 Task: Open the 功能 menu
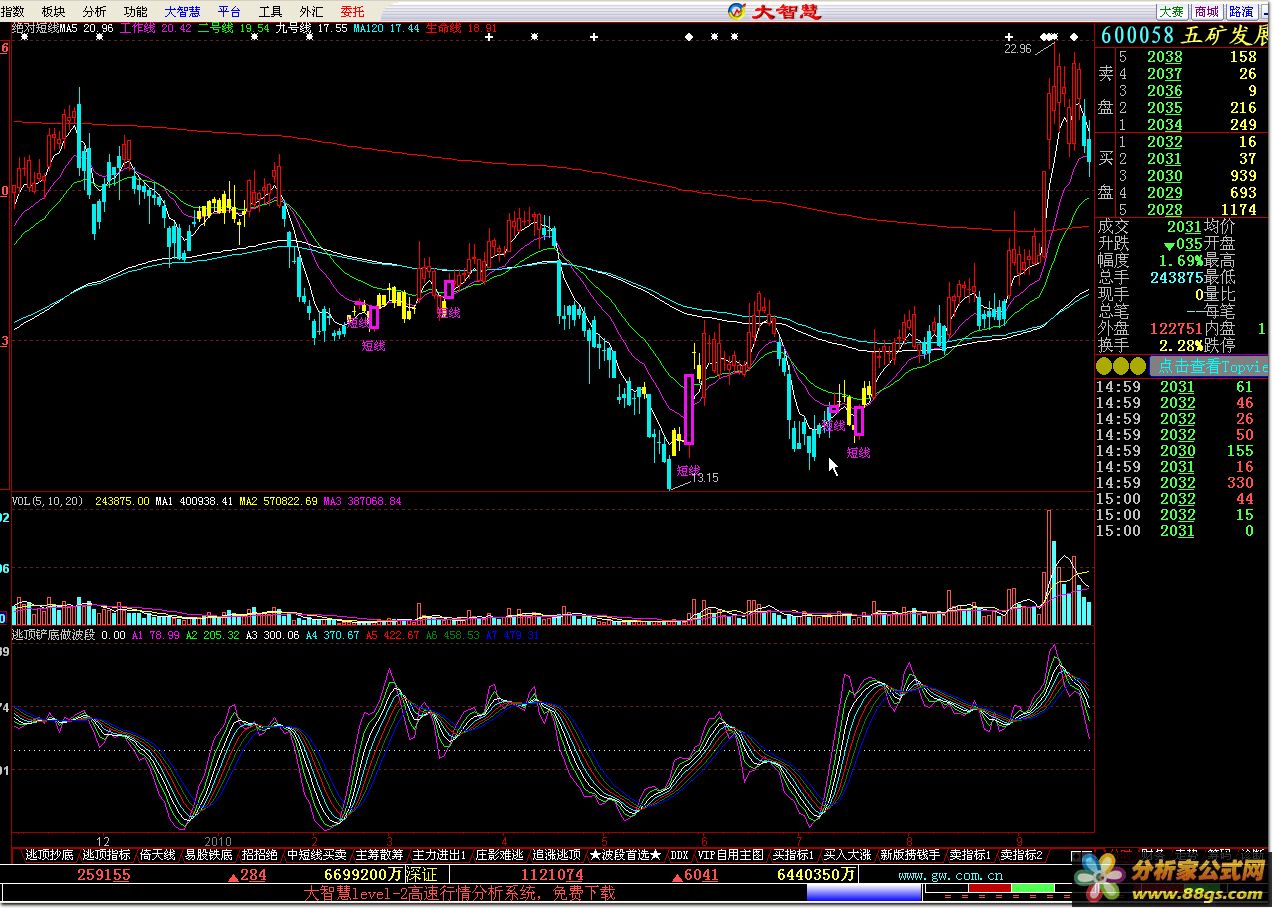click(x=135, y=11)
